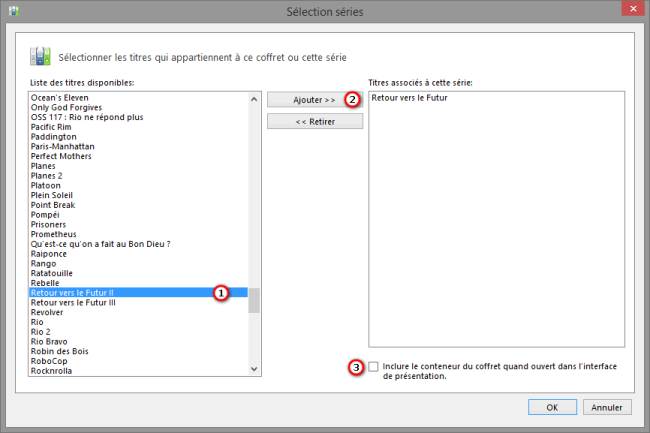
Task: Click the app icon in title bar
Action: tap(14, 11)
